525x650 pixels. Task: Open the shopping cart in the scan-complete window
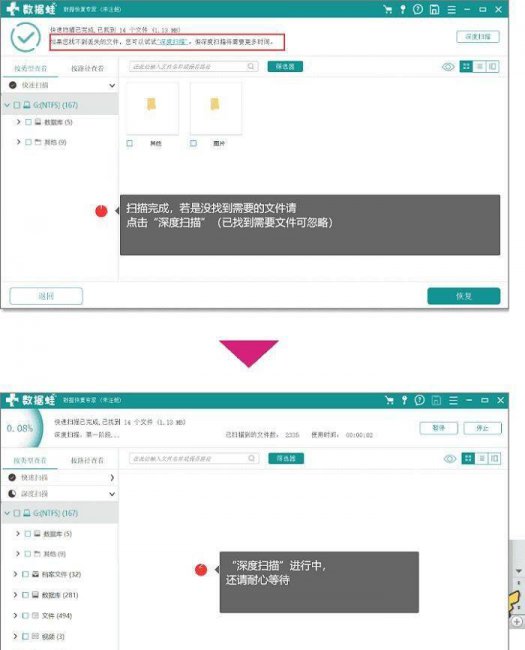[x=388, y=9]
